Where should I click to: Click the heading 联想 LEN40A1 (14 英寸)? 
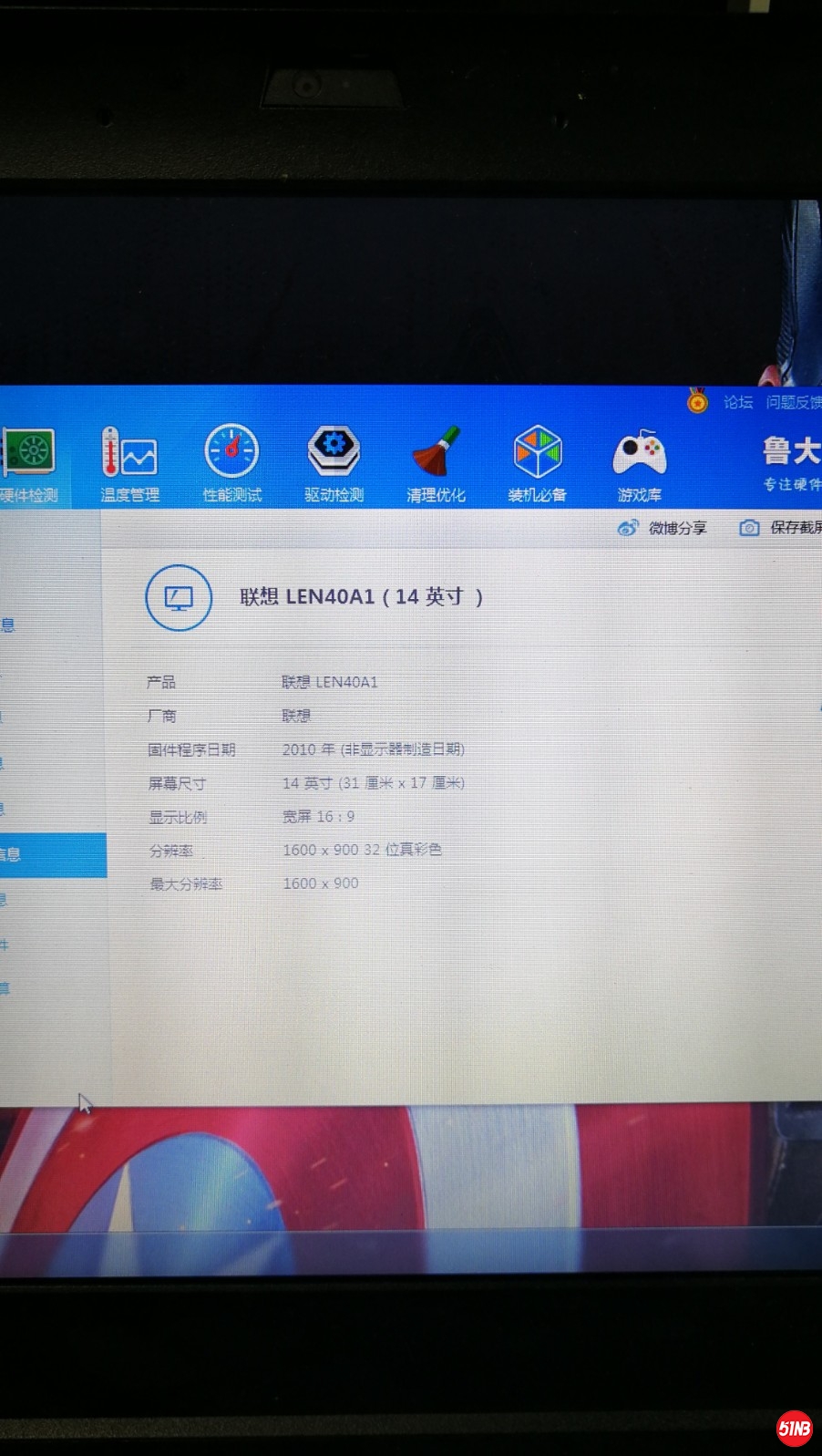tap(361, 597)
